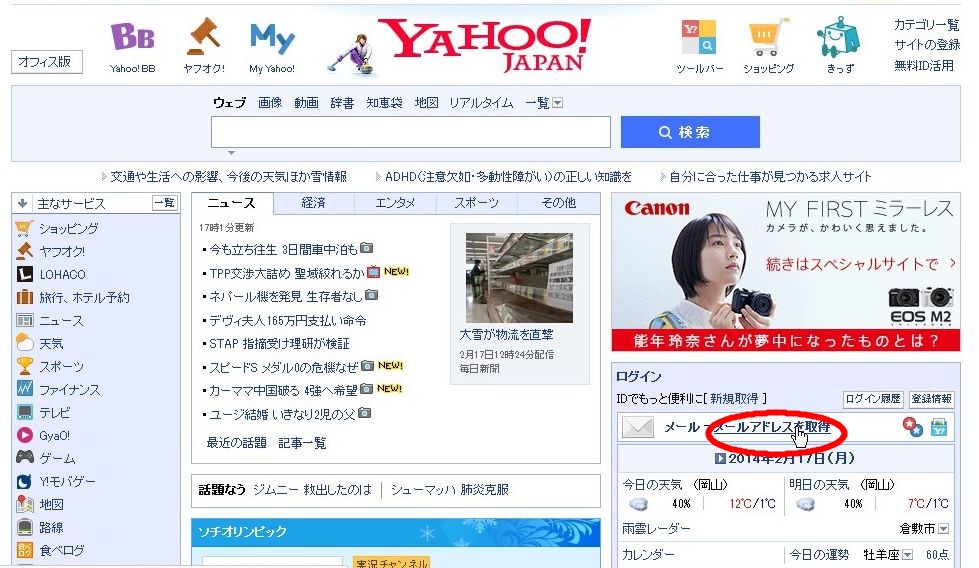The image size is (979, 568).
Task: Click the mail envelope icon
Action: pos(638,428)
